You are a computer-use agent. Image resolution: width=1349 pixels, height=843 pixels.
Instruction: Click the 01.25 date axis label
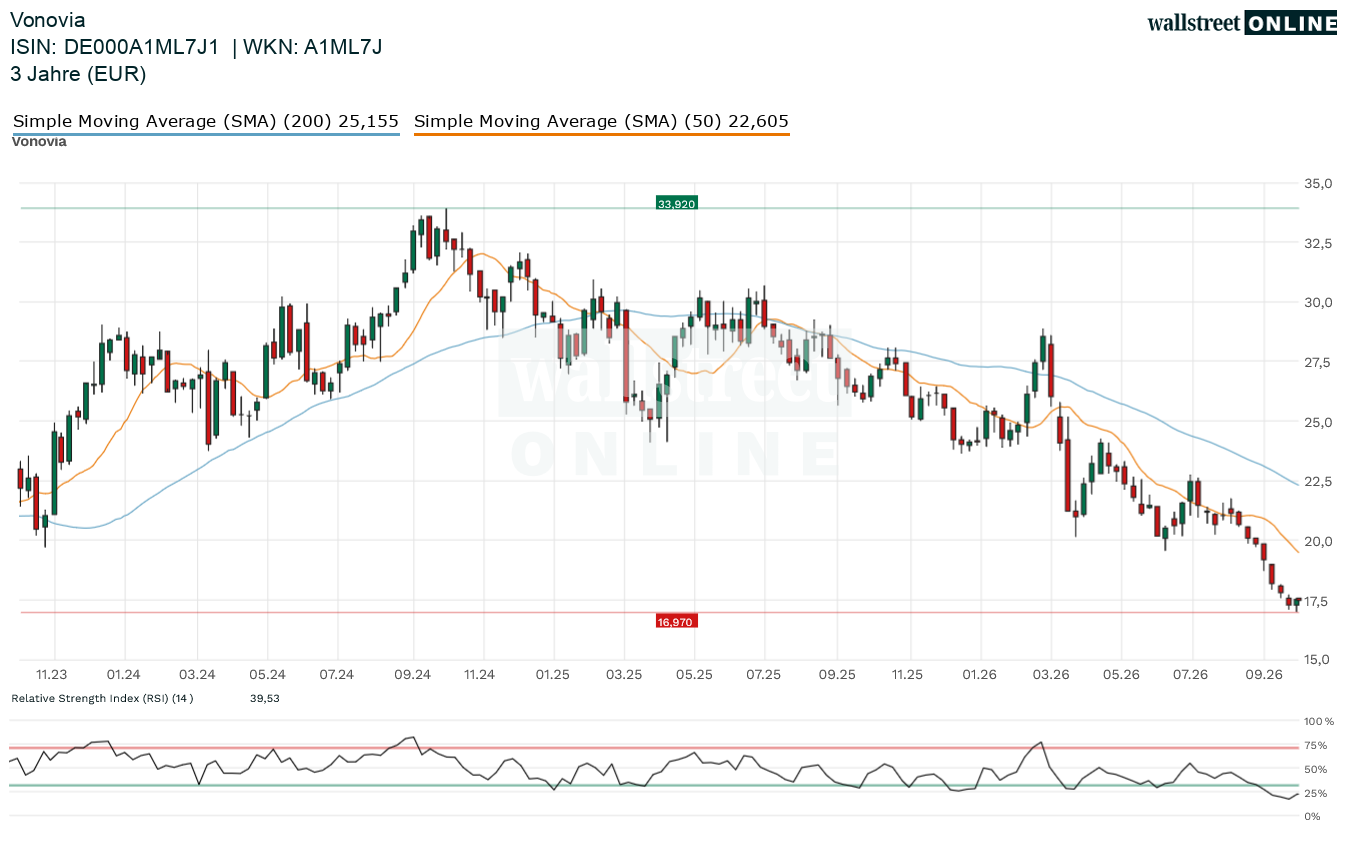[552, 674]
